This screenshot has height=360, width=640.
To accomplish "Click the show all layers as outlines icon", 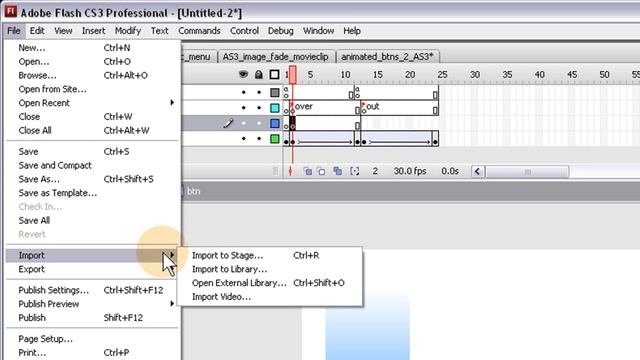I will 274,75.
